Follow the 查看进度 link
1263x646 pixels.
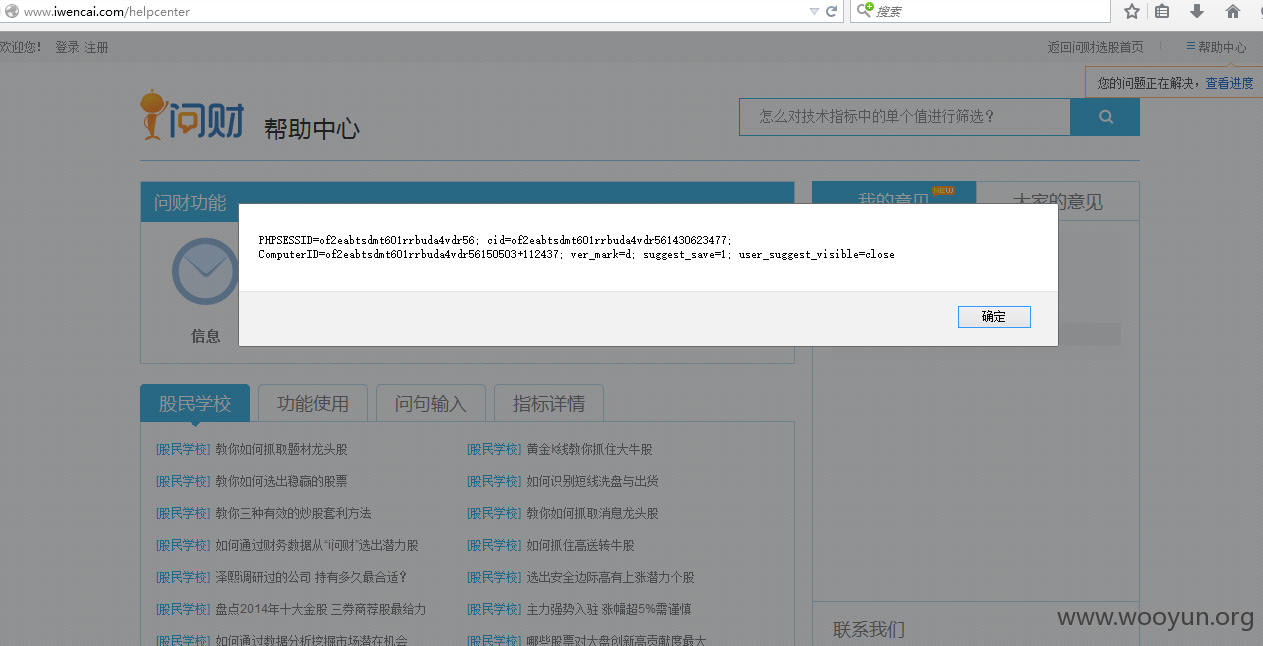(1229, 83)
